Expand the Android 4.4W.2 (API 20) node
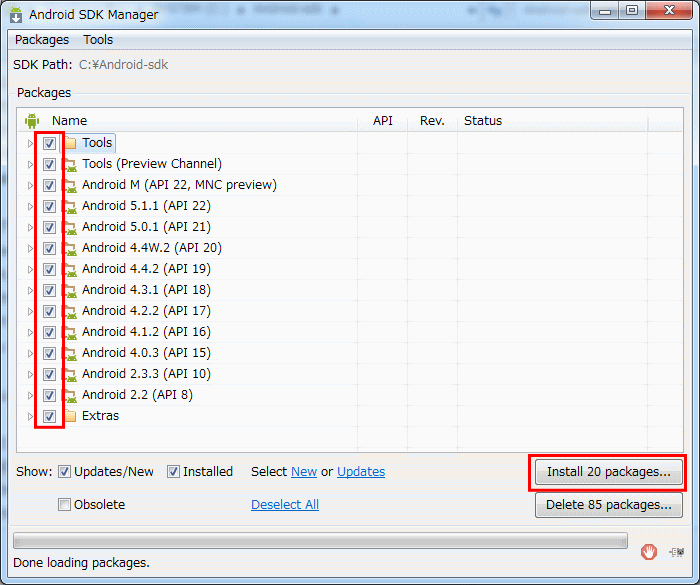Image resolution: width=700 pixels, height=585 pixels. (30, 248)
